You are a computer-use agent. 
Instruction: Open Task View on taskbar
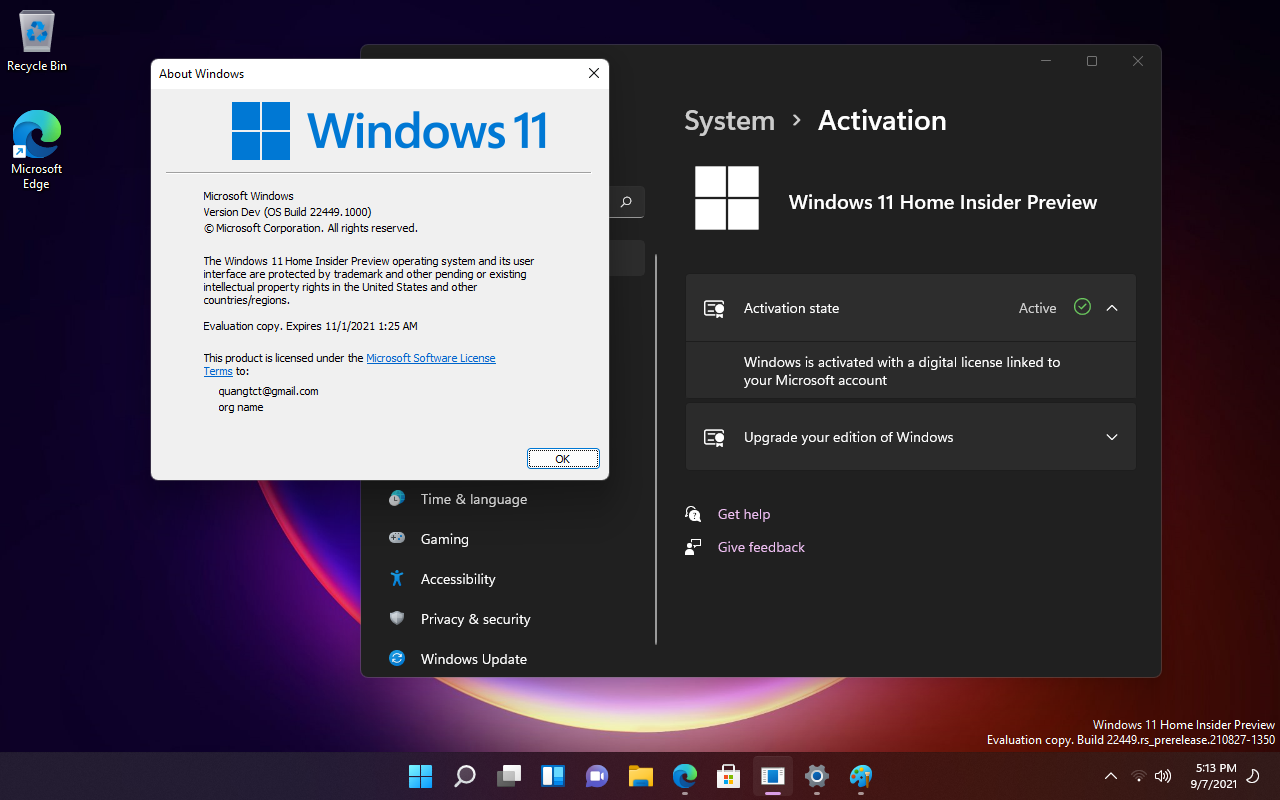(510, 776)
